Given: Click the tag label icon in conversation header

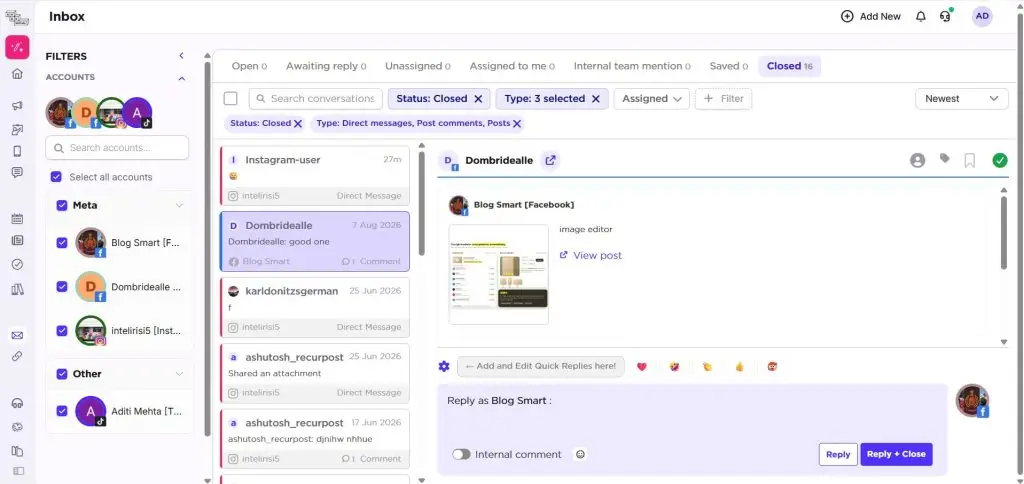Looking at the screenshot, I should pos(944,159).
